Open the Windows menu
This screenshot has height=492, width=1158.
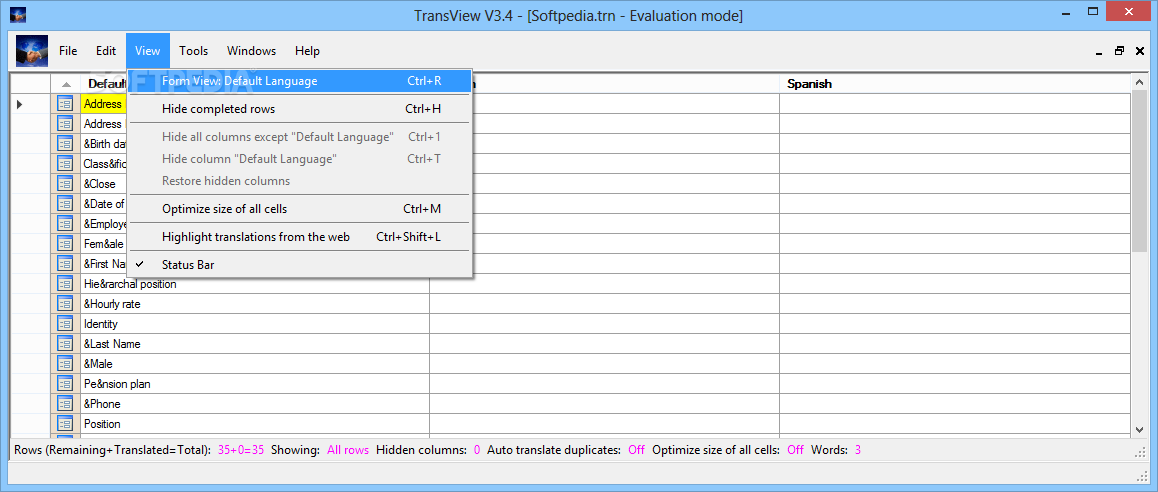[251, 51]
